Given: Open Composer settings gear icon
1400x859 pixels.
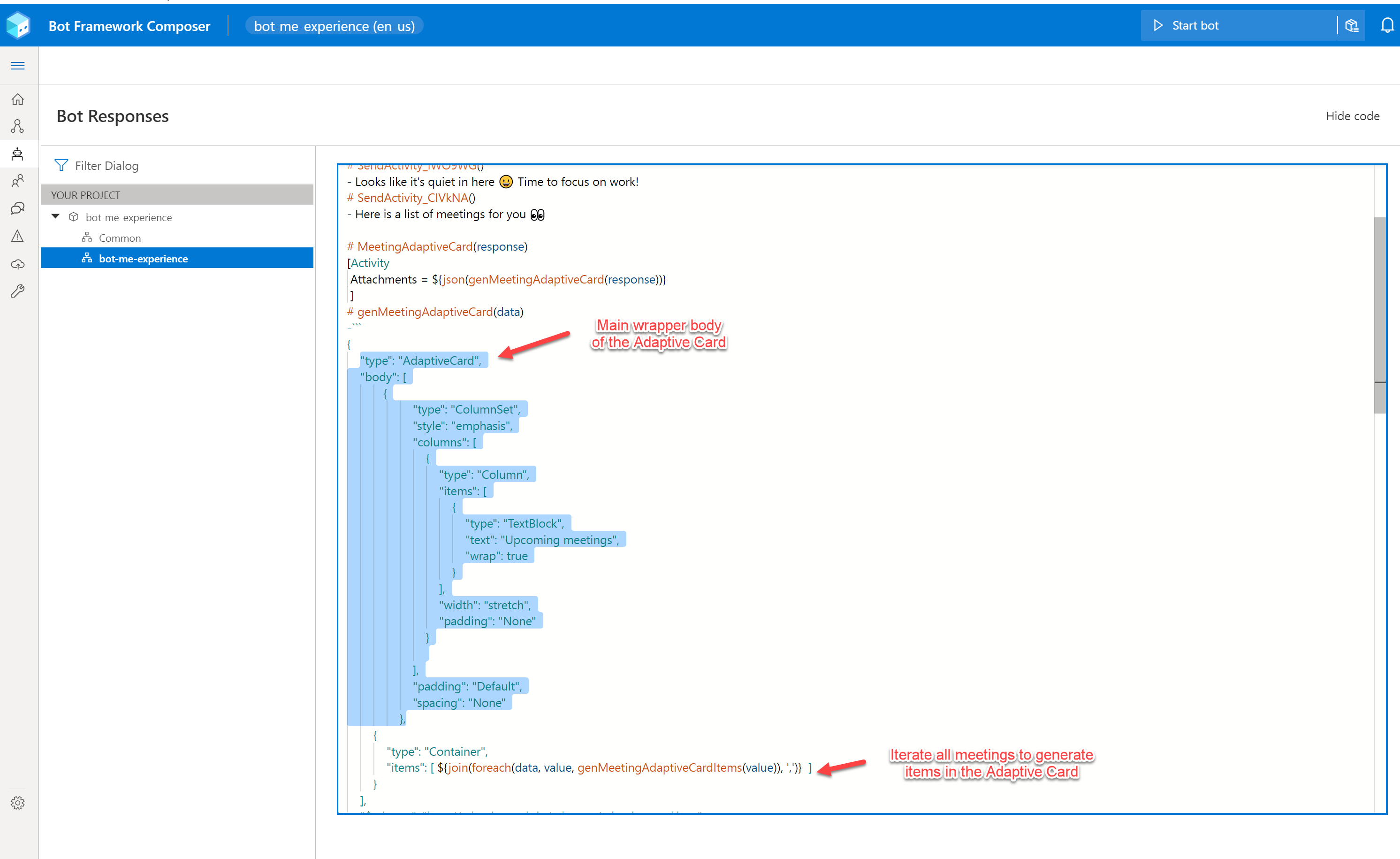Looking at the screenshot, I should tap(18, 803).
